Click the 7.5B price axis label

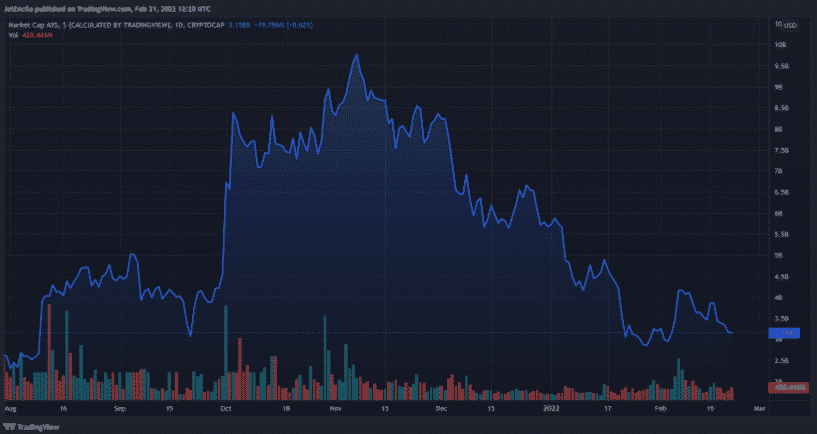[782, 151]
